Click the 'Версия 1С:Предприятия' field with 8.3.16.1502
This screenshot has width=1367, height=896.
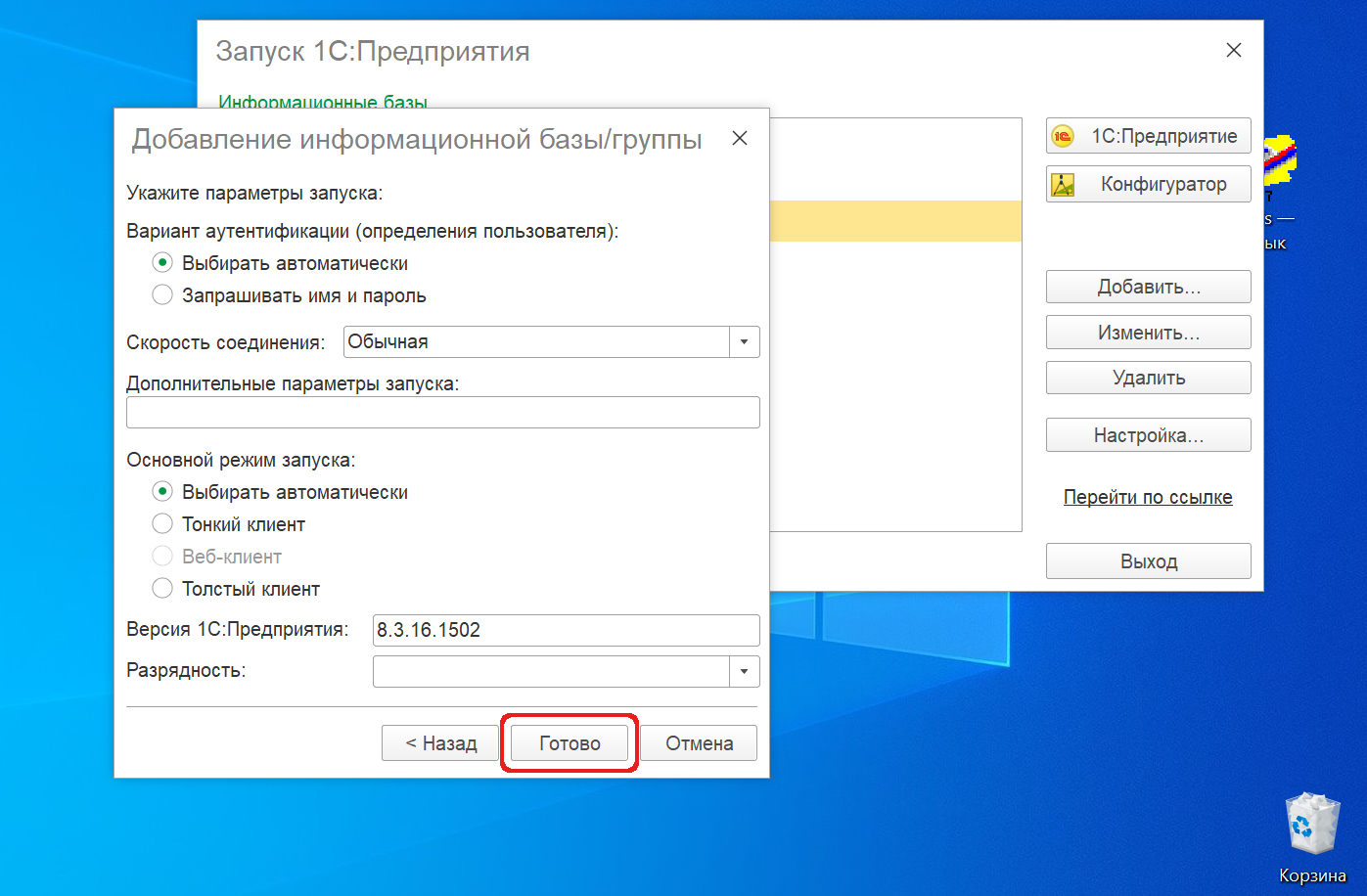(567, 630)
